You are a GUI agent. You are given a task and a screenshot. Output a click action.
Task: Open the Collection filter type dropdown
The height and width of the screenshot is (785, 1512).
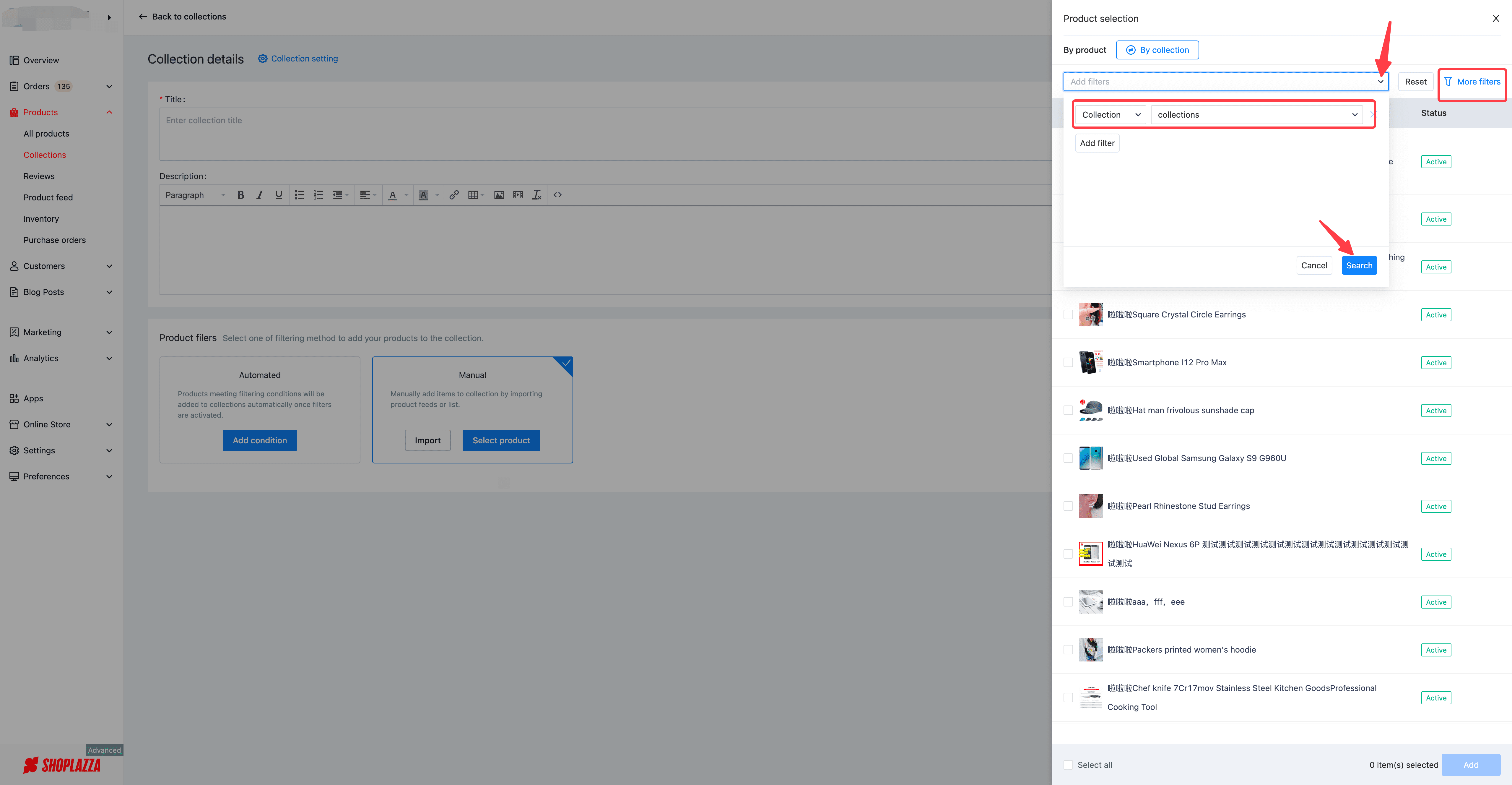pyautogui.click(x=1111, y=114)
